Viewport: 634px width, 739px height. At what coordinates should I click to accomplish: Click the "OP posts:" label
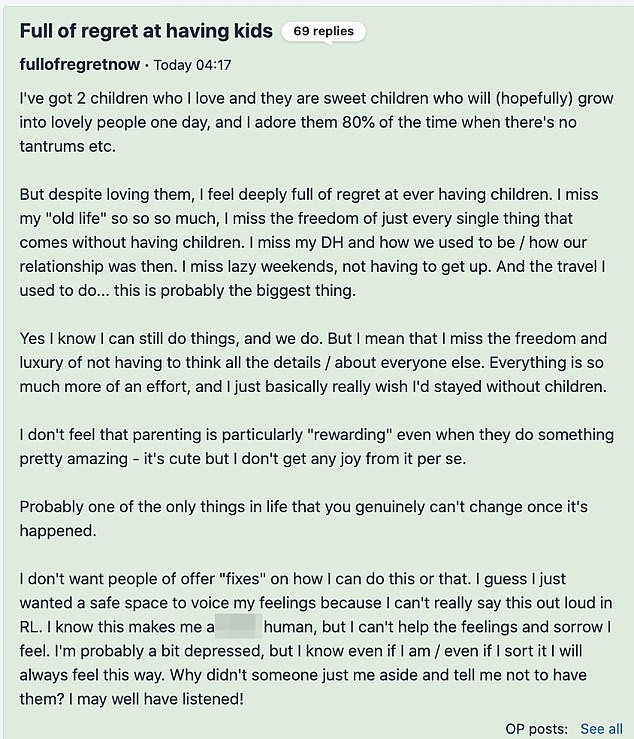[537, 729]
